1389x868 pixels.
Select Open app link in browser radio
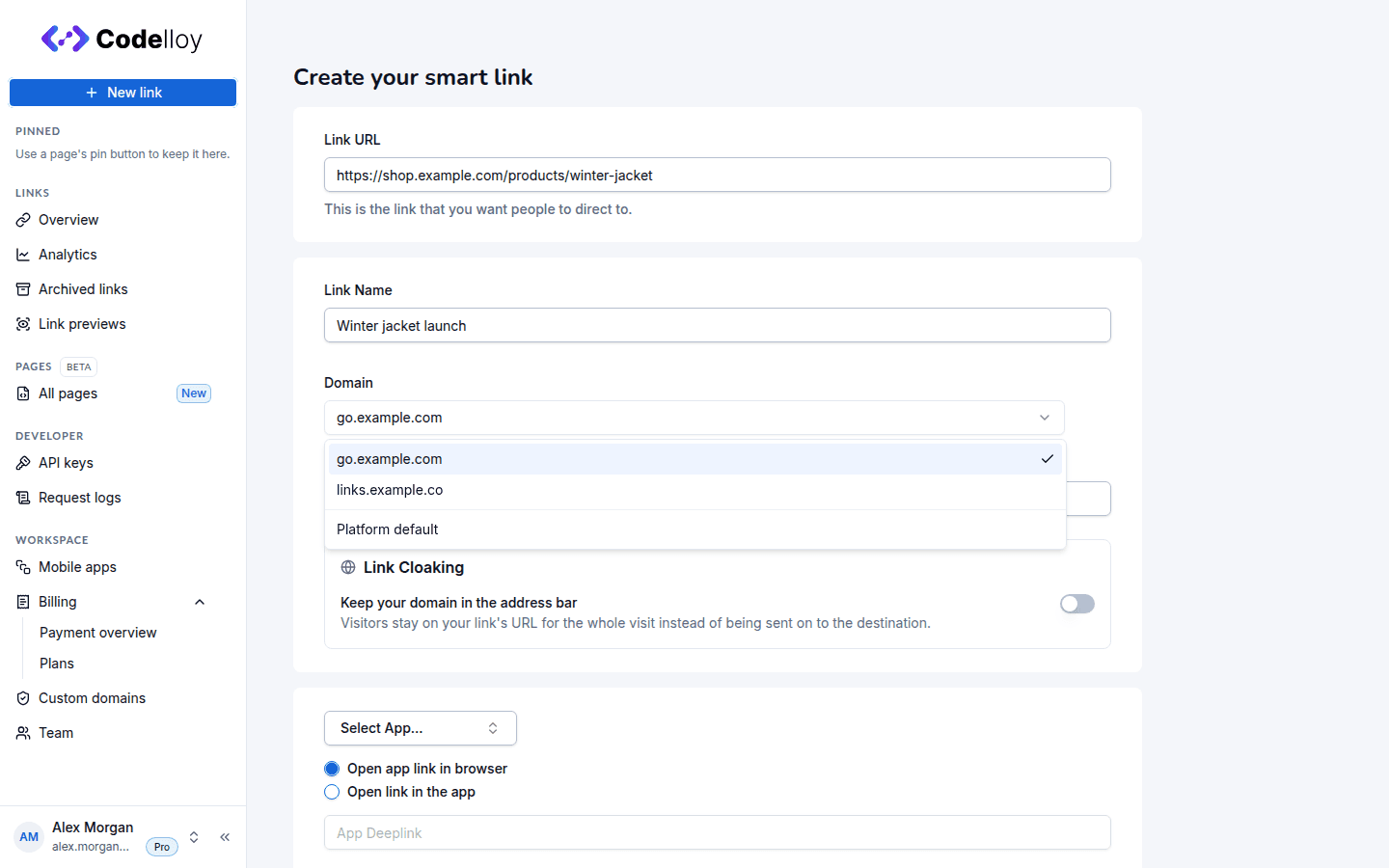click(332, 769)
